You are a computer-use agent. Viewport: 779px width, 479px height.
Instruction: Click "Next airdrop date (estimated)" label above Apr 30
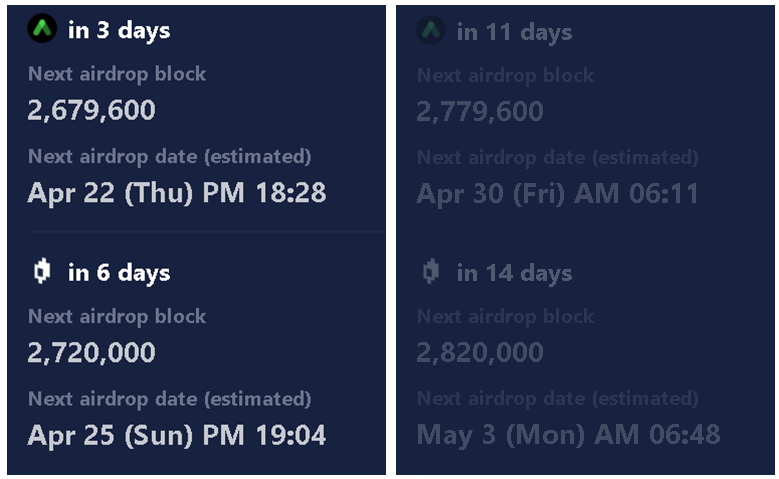pos(557,157)
